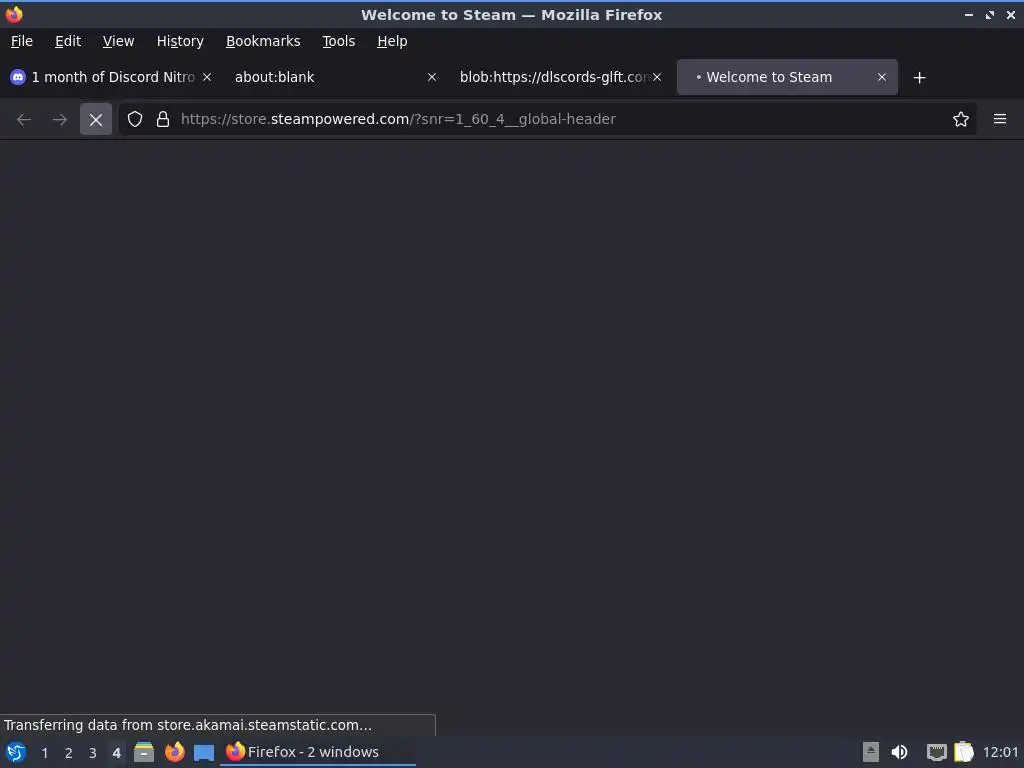Select the Welcome to Steam tab

[787, 77]
